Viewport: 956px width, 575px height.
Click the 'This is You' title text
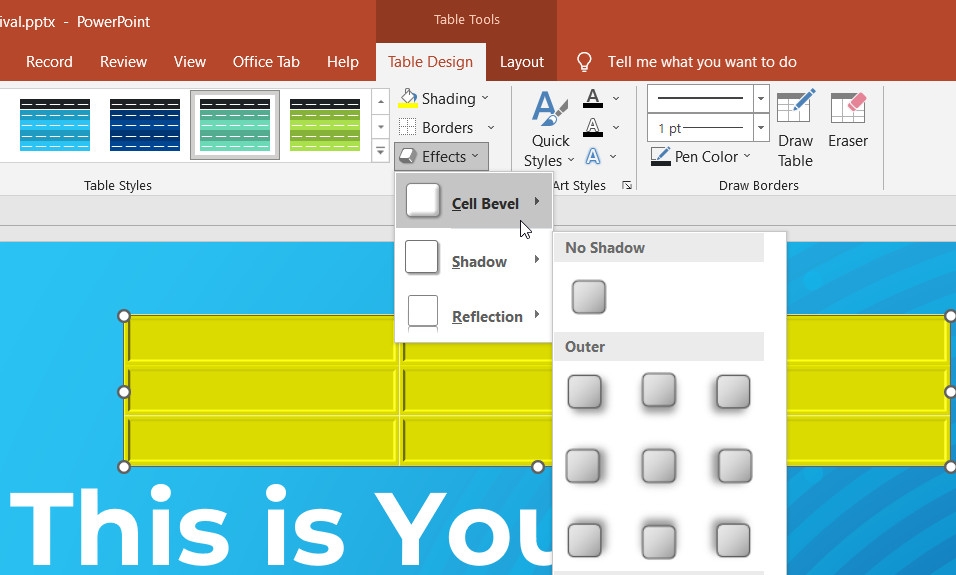tap(280, 527)
